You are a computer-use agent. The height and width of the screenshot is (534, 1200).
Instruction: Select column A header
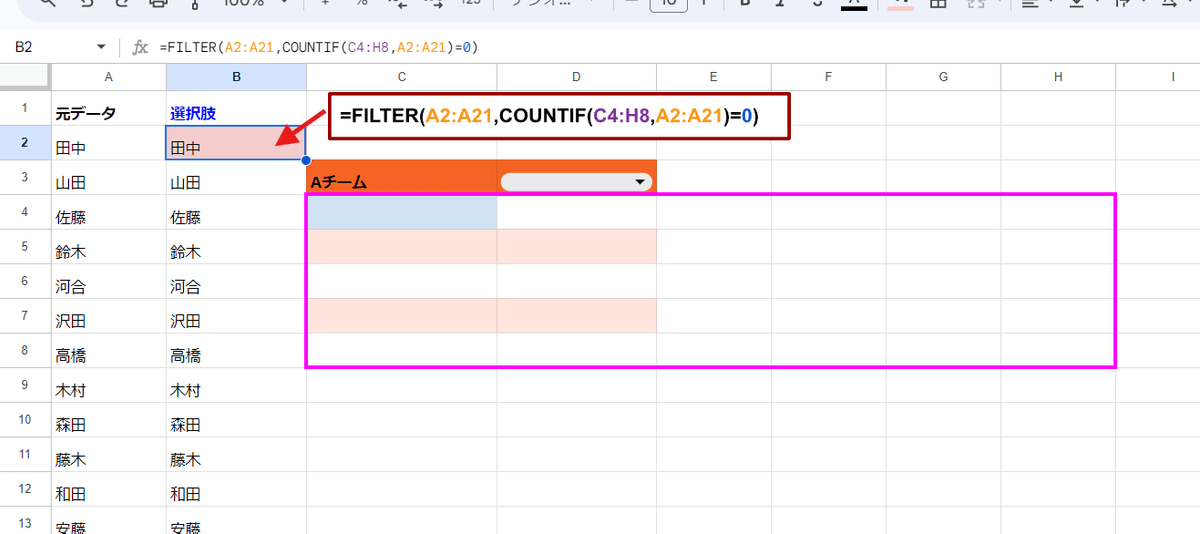tap(109, 76)
